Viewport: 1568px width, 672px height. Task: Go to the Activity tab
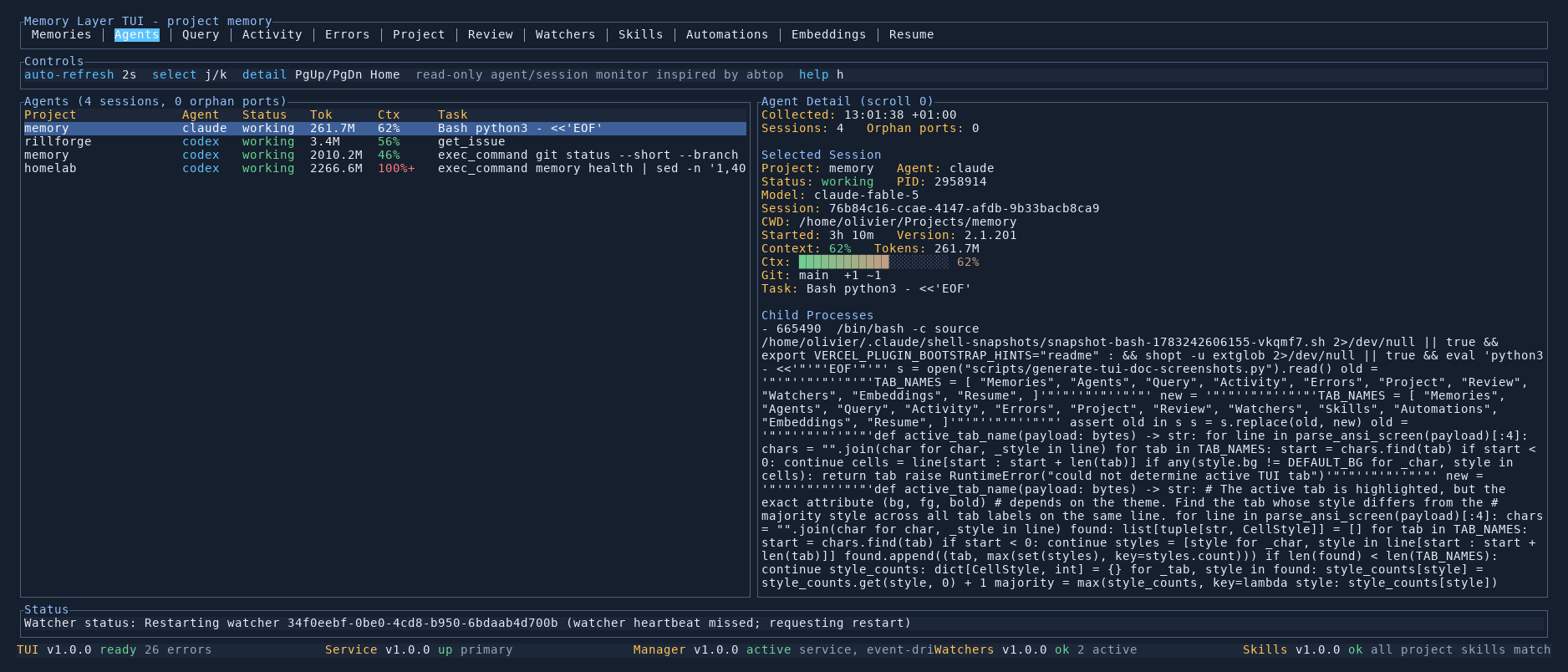point(272,34)
